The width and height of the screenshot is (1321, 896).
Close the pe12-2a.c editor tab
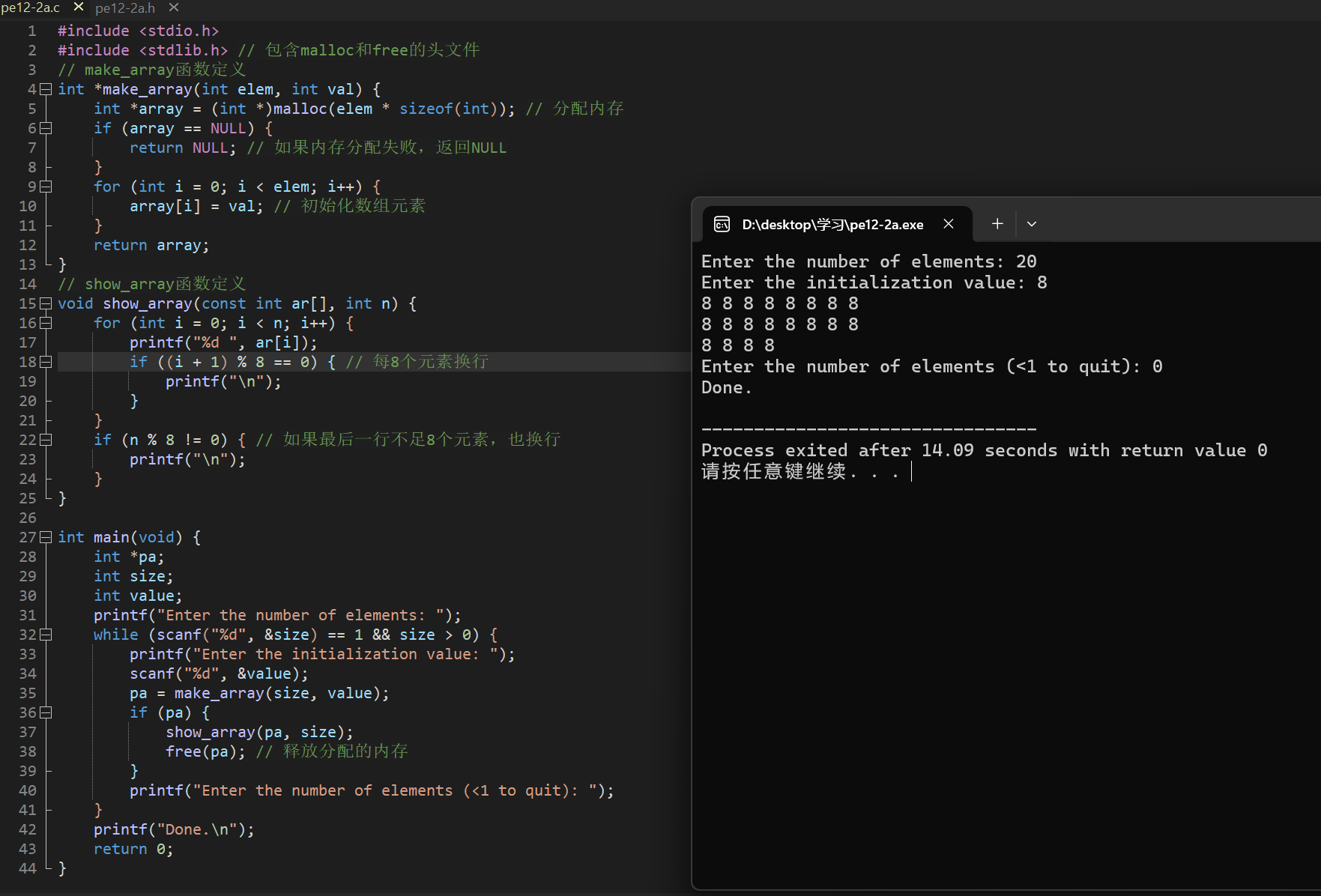[x=78, y=7]
